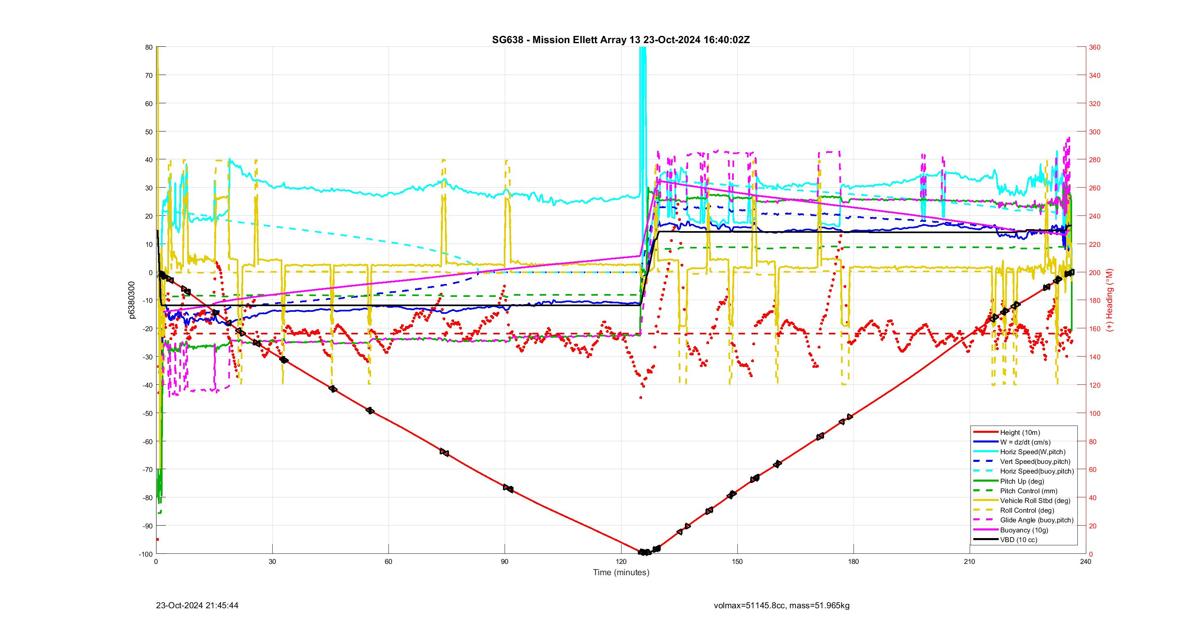The height and width of the screenshot is (622, 1200).
Task: Click the x-axis tick label '150'
Action: (737, 562)
